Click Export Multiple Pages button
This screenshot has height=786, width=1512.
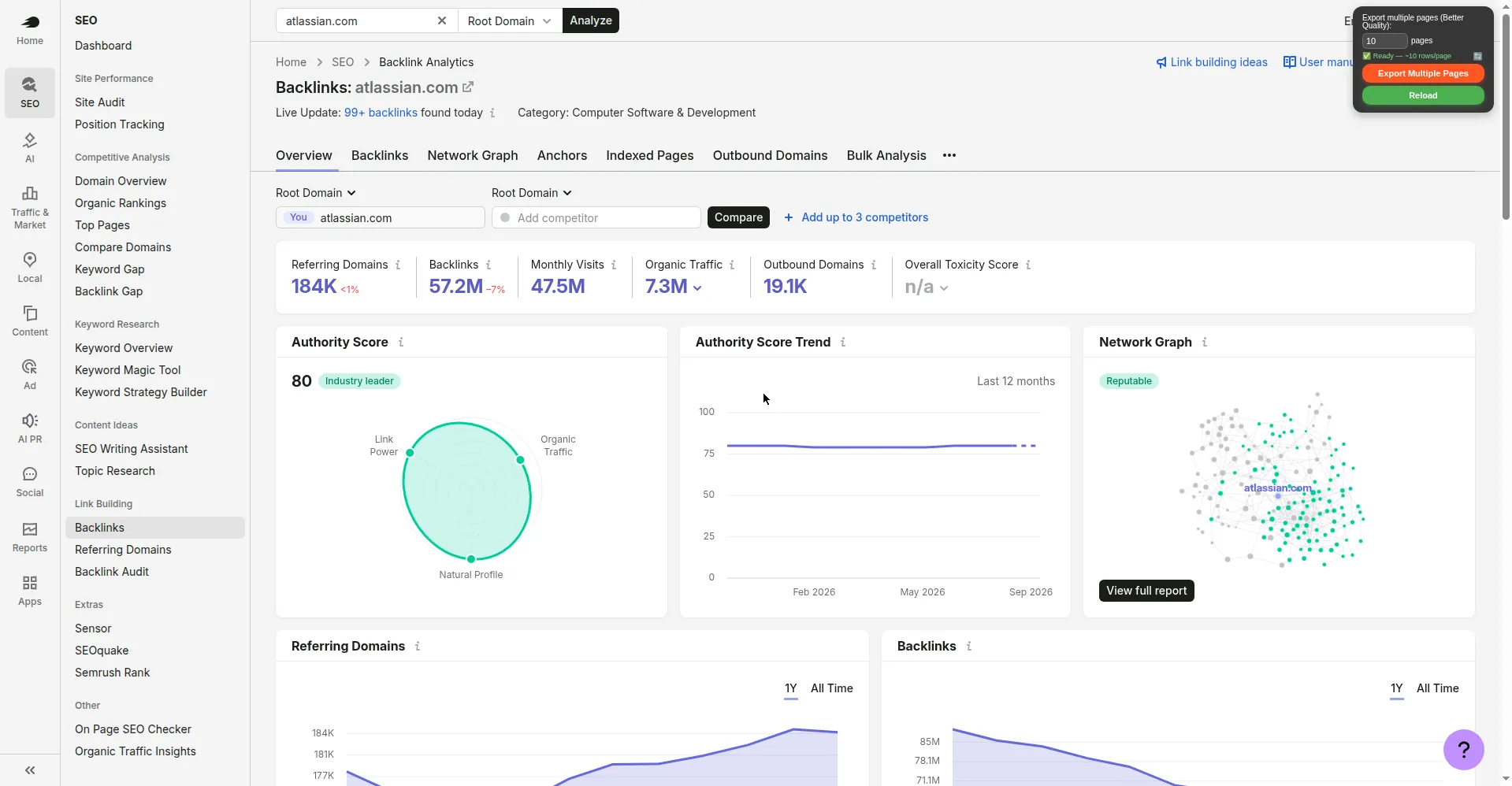pos(1423,73)
